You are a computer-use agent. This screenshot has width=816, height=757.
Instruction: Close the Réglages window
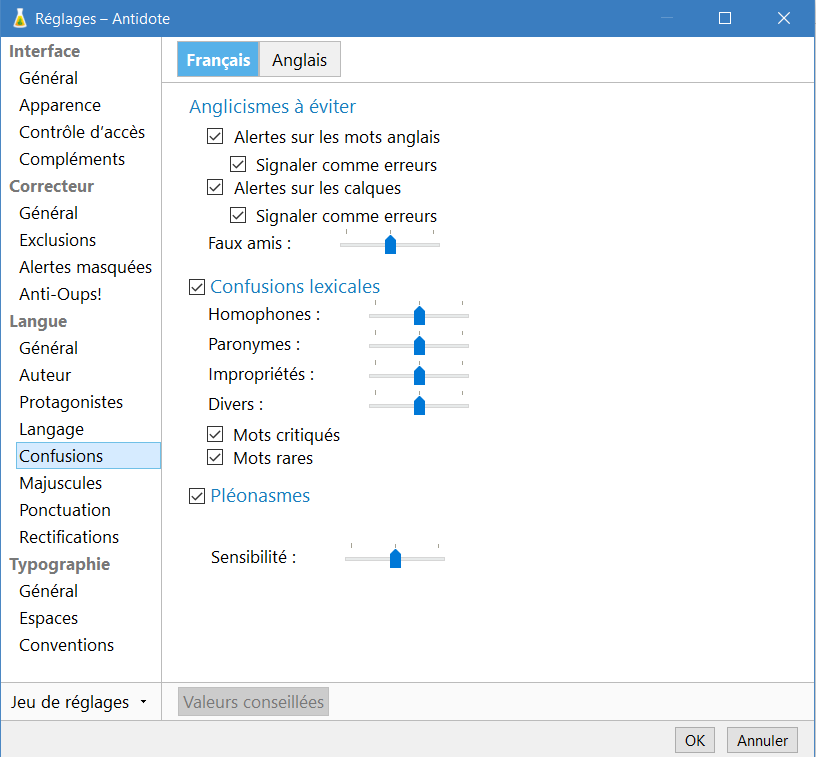click(784, 18)
